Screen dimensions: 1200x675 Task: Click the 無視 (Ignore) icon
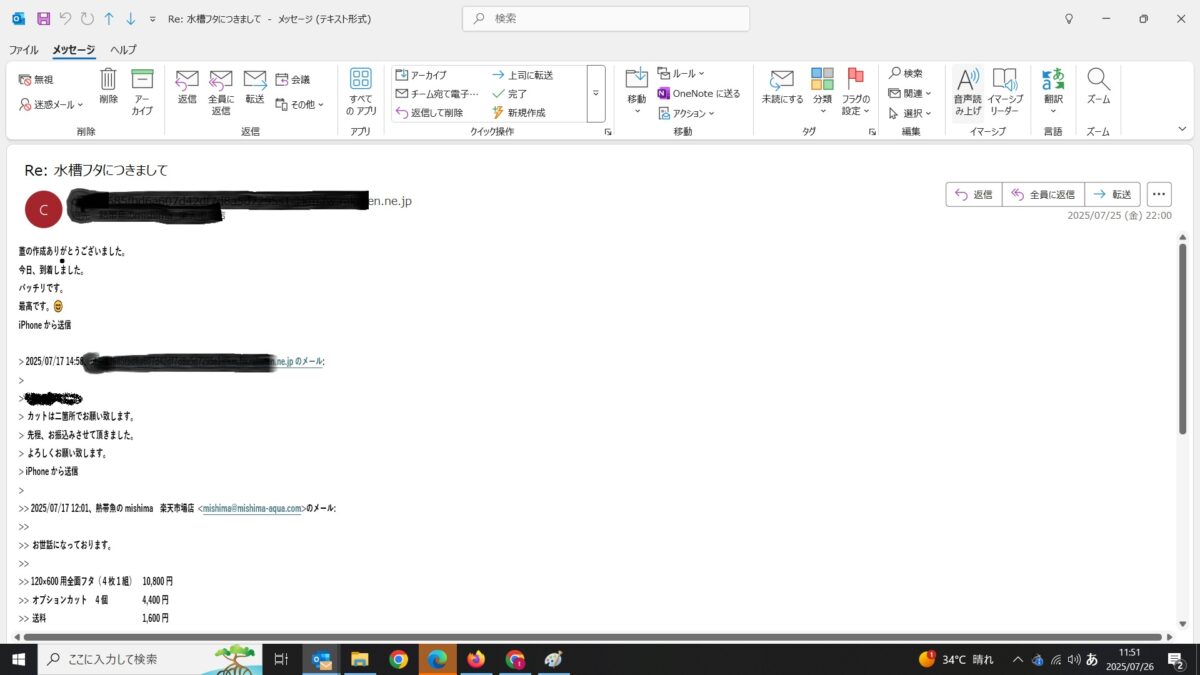pyautogui.click(x=36, y=79)
